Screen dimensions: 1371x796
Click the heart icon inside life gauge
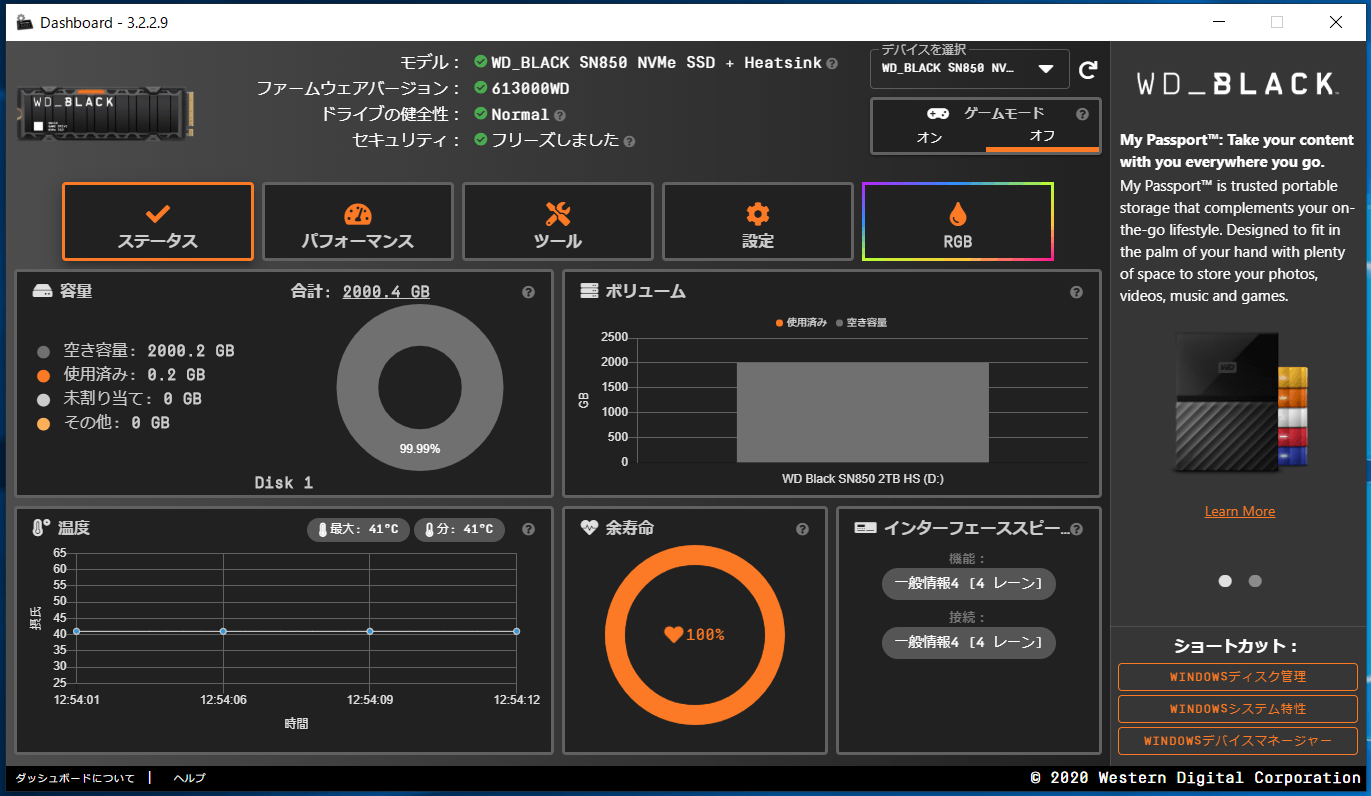pos(673,634)
